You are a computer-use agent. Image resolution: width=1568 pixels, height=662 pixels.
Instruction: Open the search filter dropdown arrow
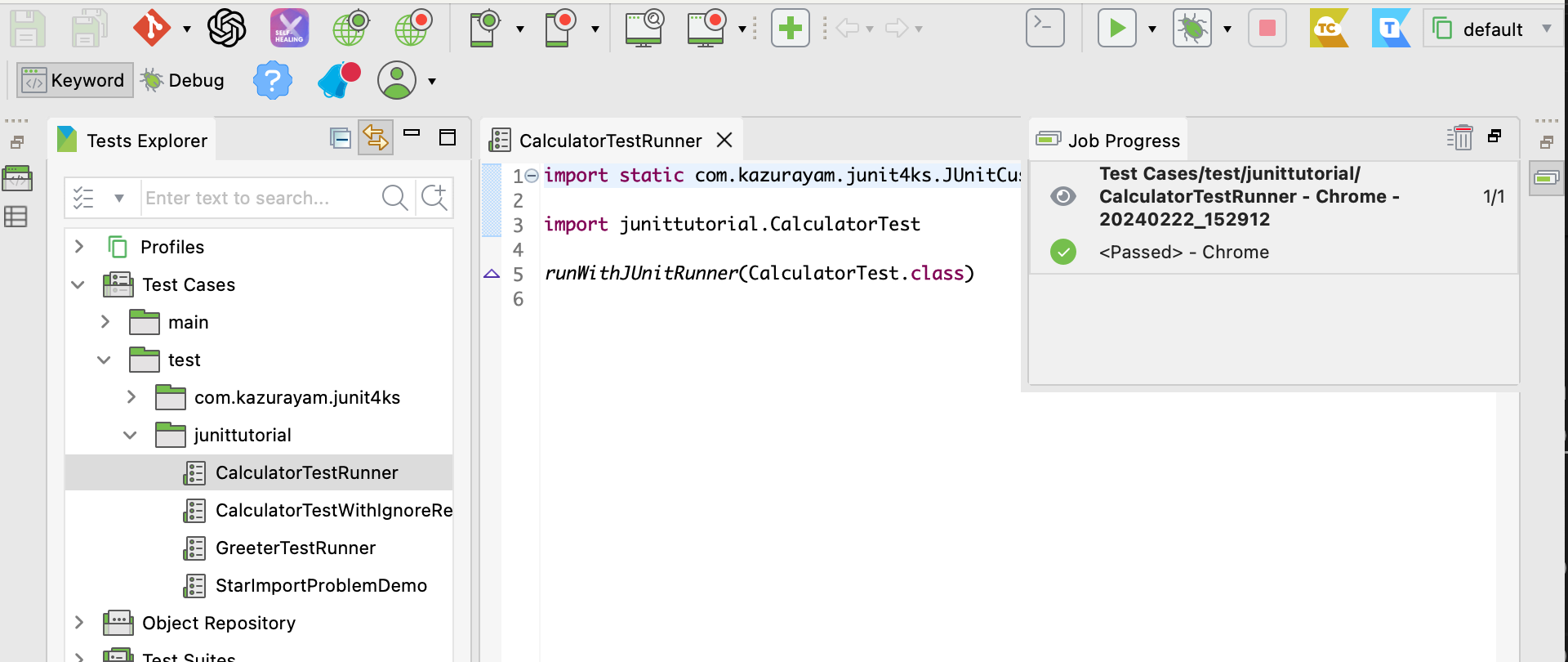tap(119, 198)
